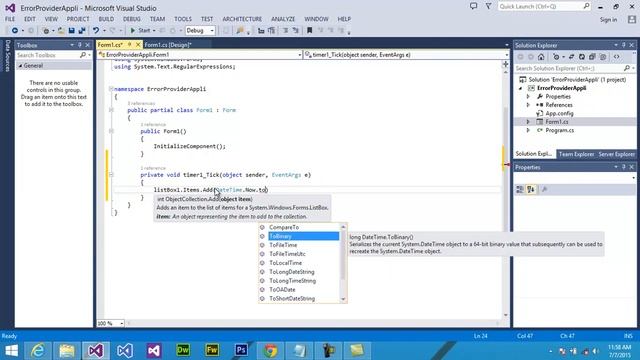Open the BUILD menu
Screen dimensions: 640x360
tap(106, 19)
